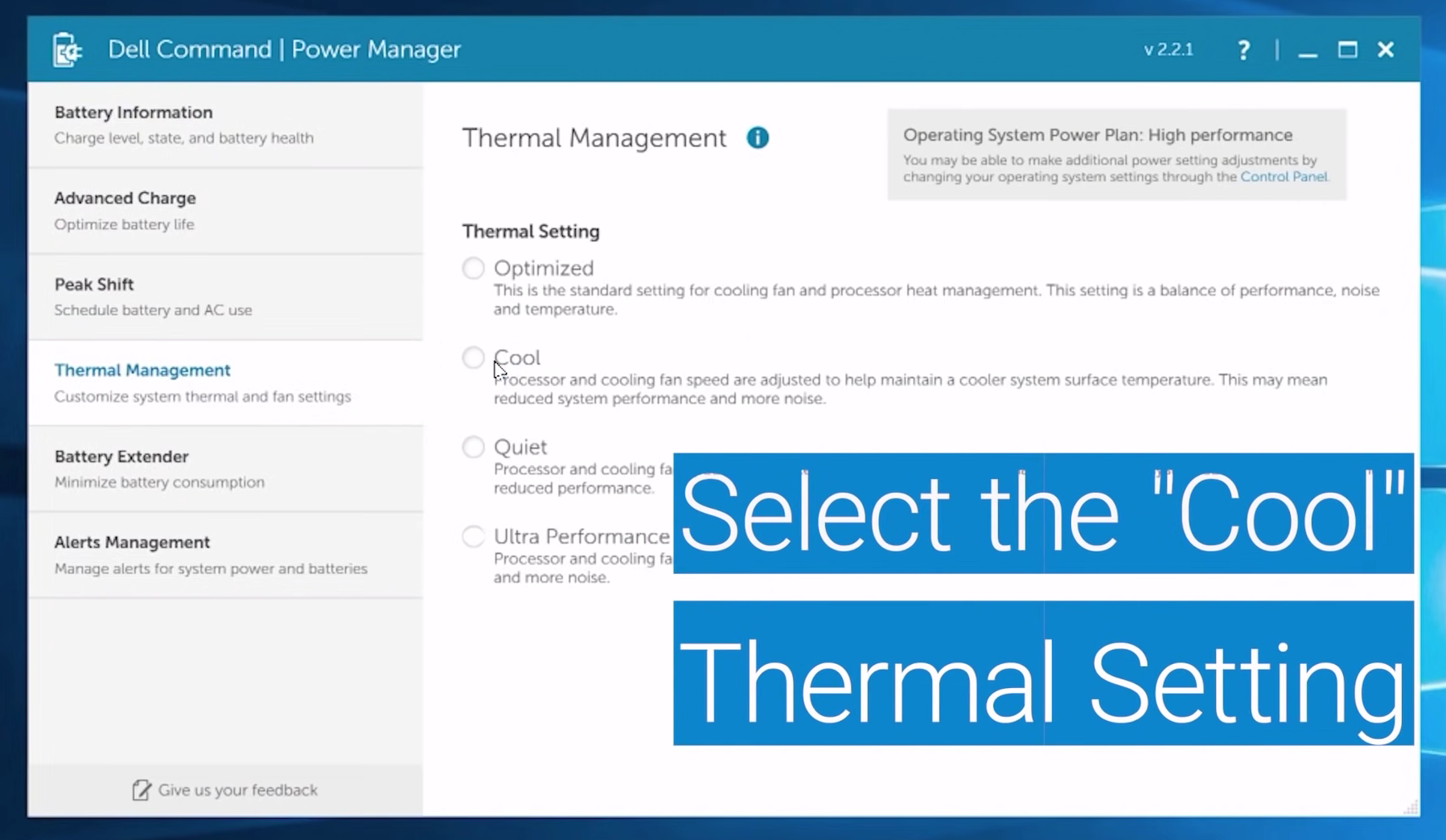Open help with the question mark icon
Image resolution: width=1446 pixels, height=840 pixels.
[1243, 50]
